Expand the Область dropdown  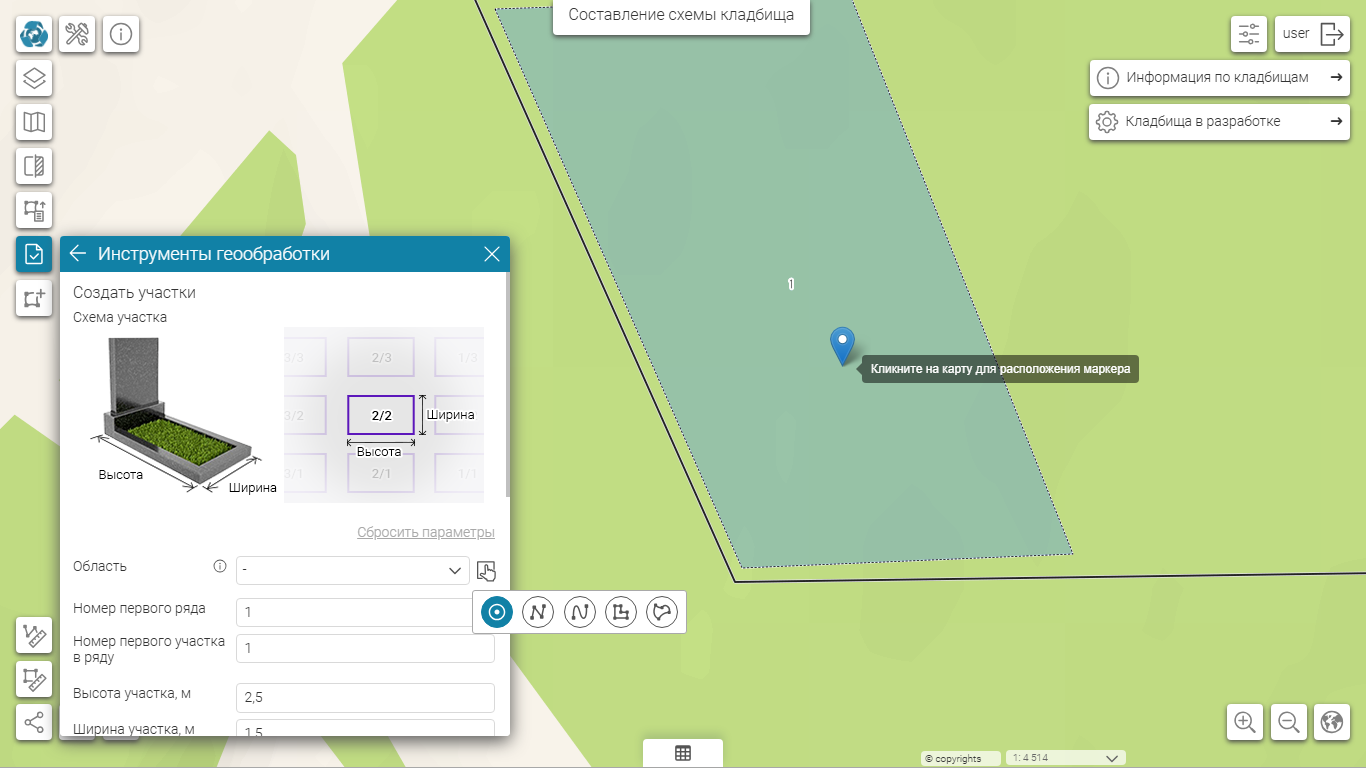click(352, 570)
